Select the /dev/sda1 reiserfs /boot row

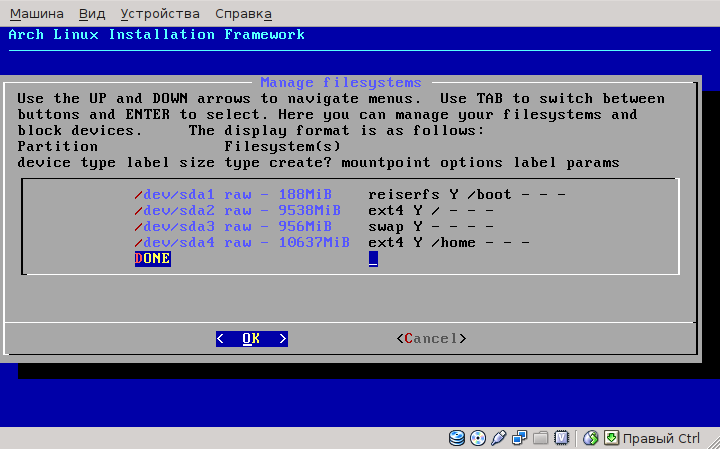(x=350, y=195)
